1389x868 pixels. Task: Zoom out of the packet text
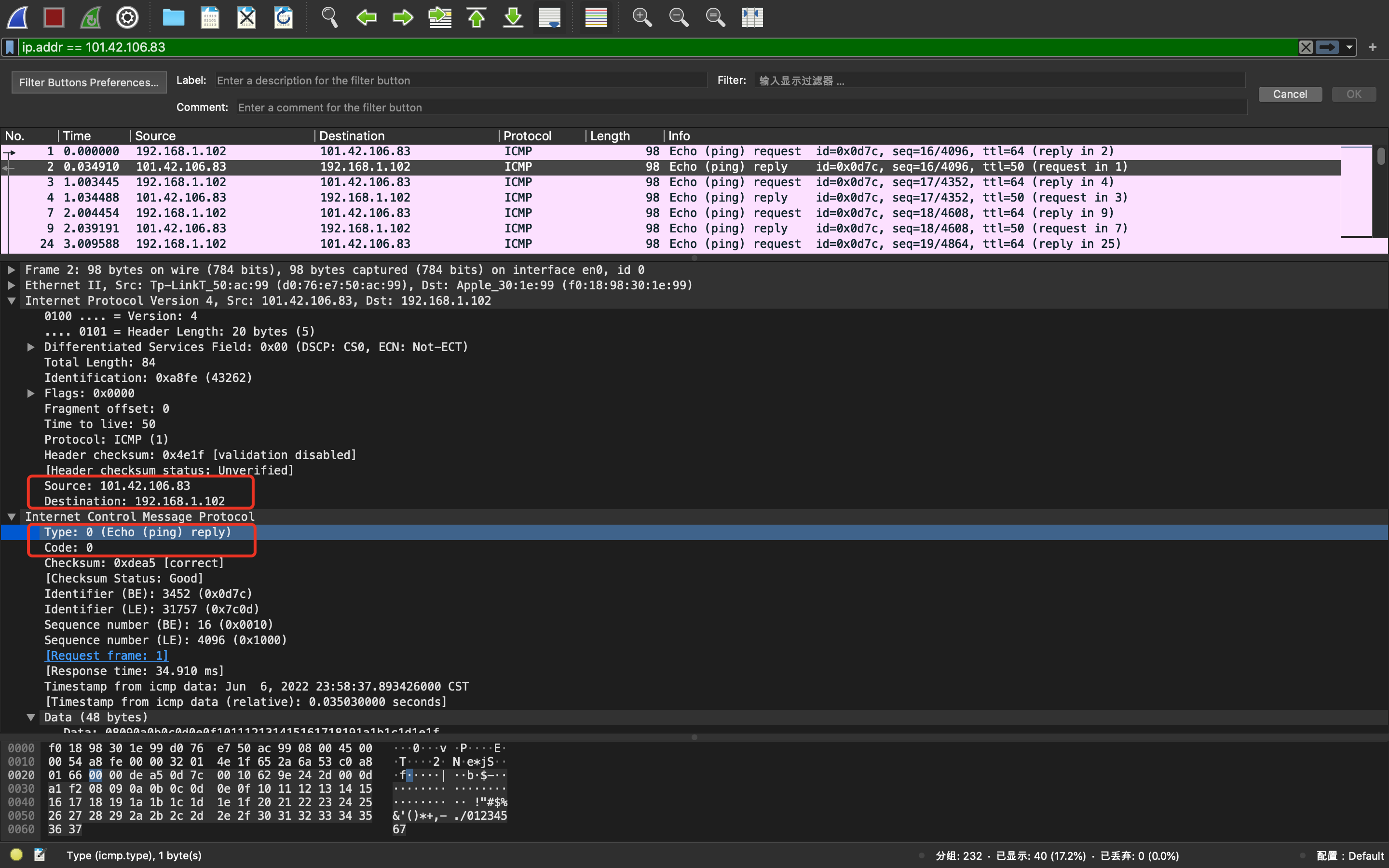point(679,18)
